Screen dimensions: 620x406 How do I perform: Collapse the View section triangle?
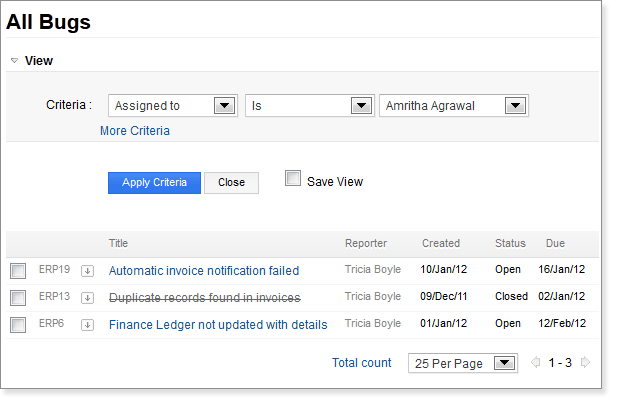click(15, 60)
